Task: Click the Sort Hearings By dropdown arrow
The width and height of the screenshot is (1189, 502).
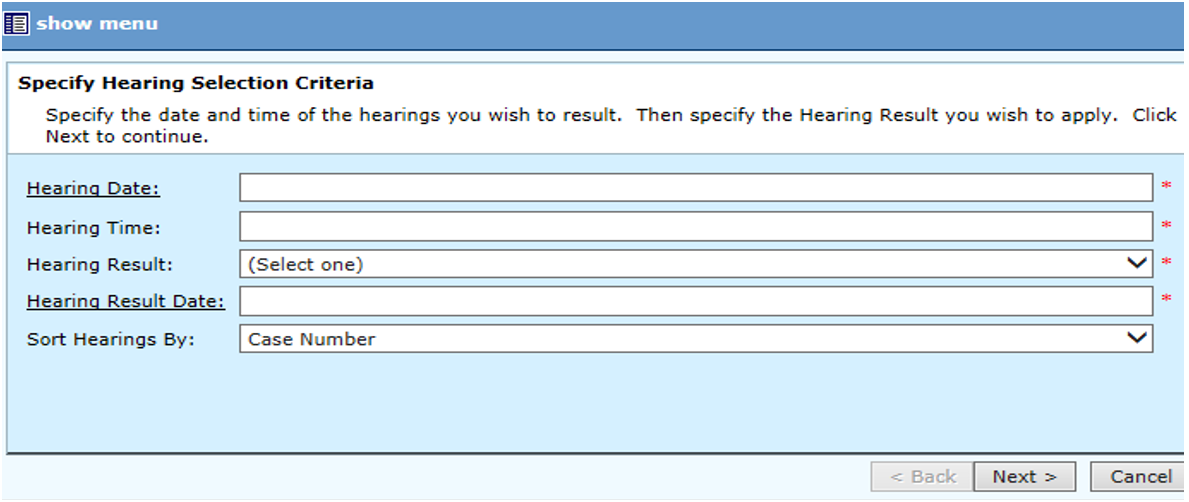Action: [1137, 339]
